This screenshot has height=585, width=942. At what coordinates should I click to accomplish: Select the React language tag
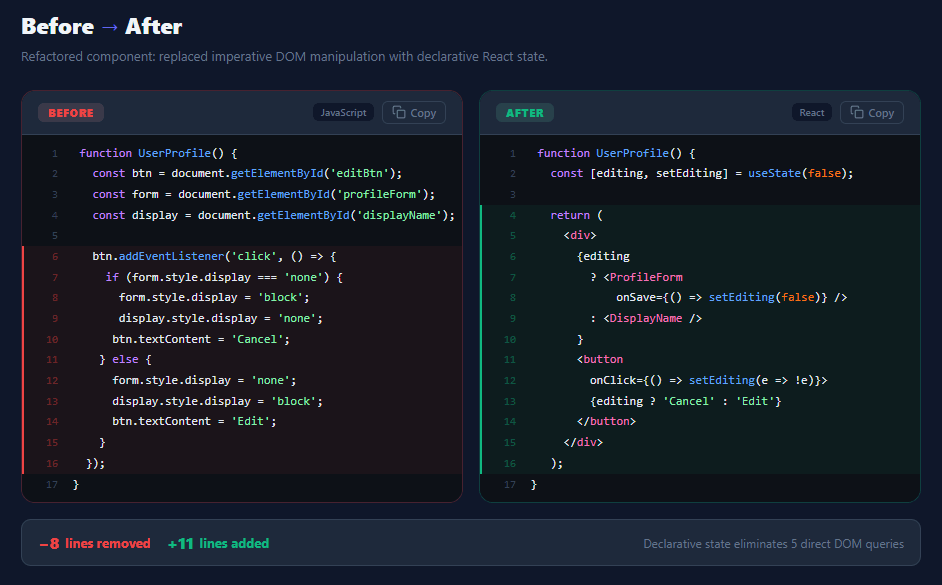click(812, 112)
